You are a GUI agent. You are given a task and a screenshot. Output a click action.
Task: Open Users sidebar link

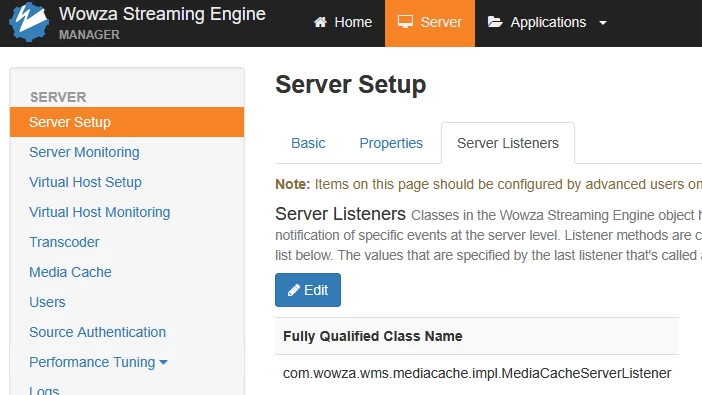[x=47, y=302]
